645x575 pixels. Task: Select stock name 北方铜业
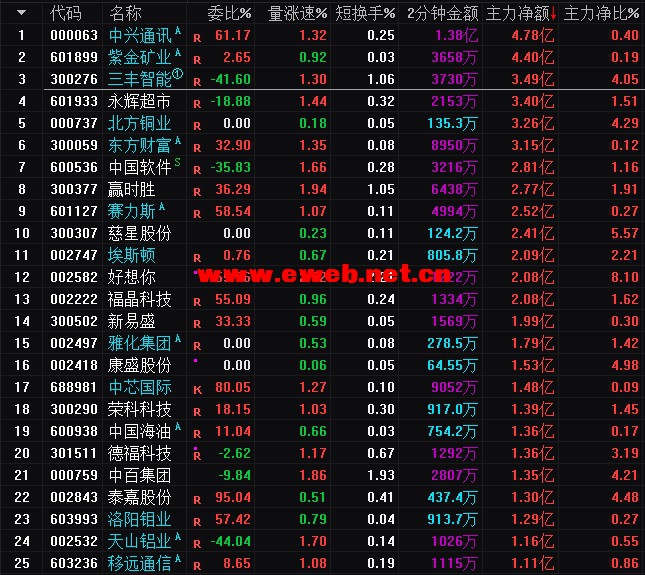click(x=140, y=123)
